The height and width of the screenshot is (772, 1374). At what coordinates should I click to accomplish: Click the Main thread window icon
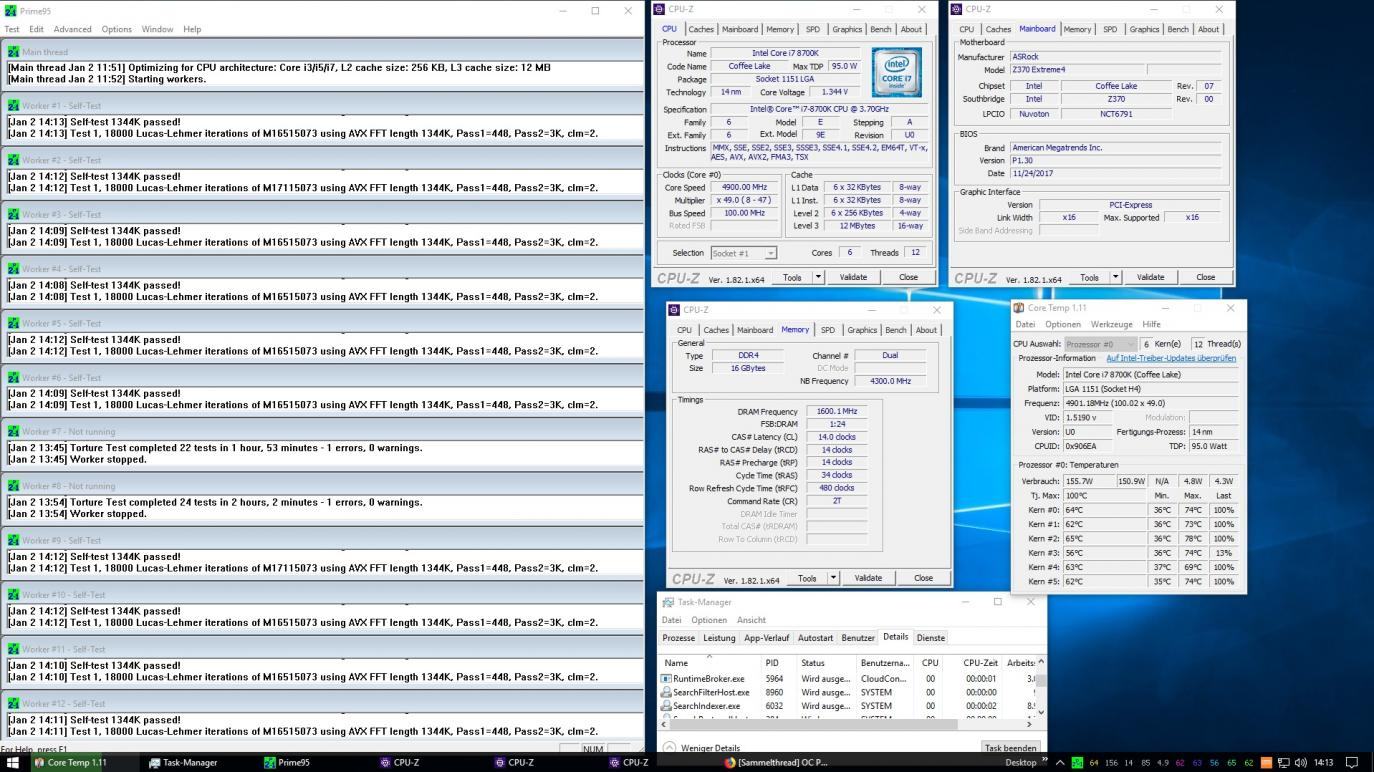coord(13,51)
